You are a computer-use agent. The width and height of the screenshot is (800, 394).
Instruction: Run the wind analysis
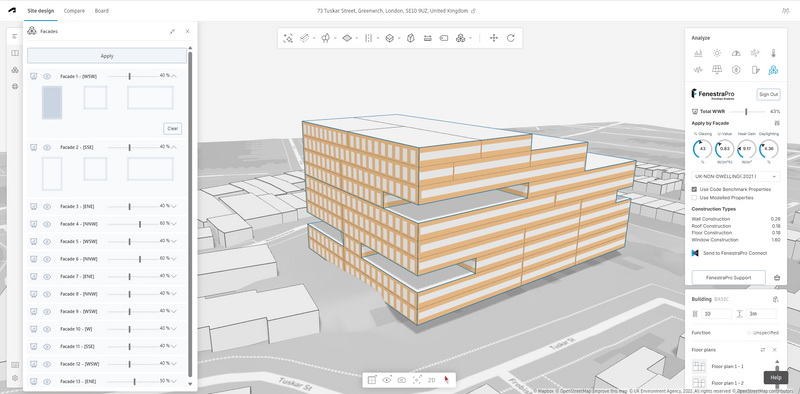click(755, 53)
